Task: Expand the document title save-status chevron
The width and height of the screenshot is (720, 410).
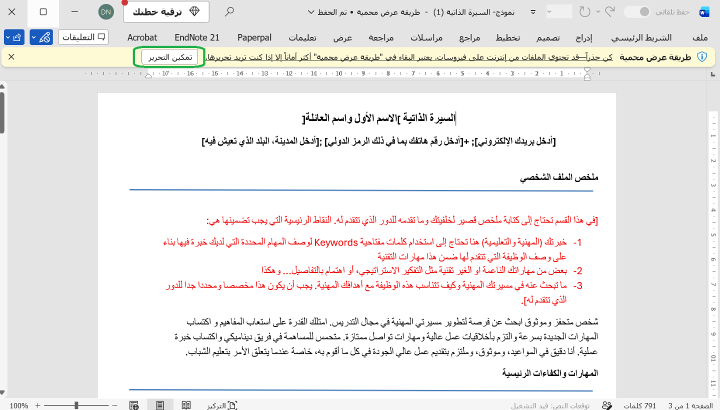Action: [311, 12]
